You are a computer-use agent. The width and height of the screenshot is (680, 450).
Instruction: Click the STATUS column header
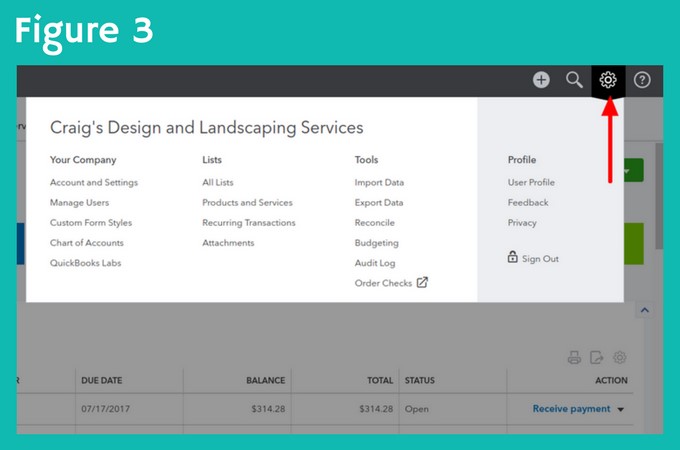[420, 380]
